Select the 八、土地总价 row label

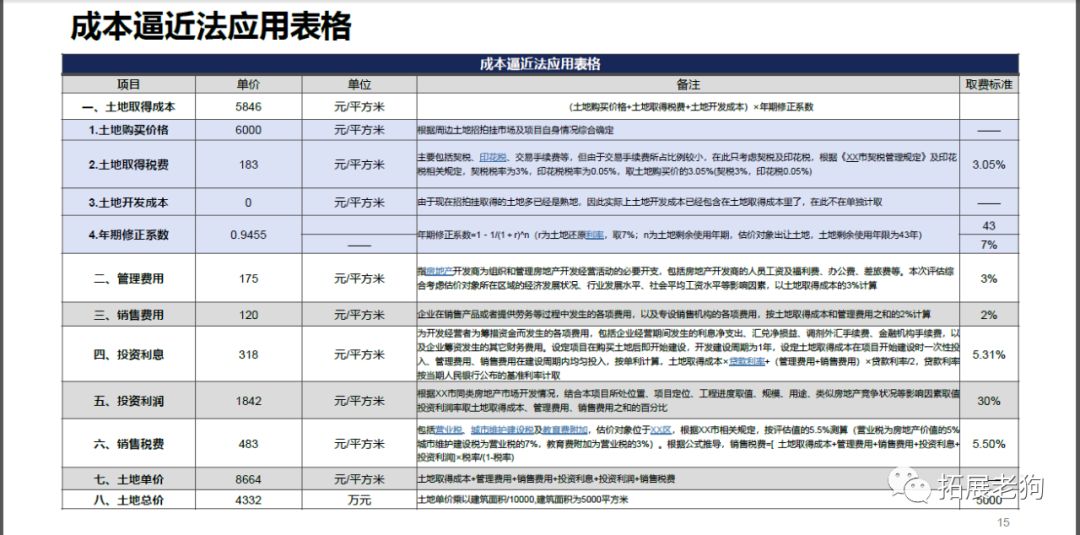tap(129, 500)
